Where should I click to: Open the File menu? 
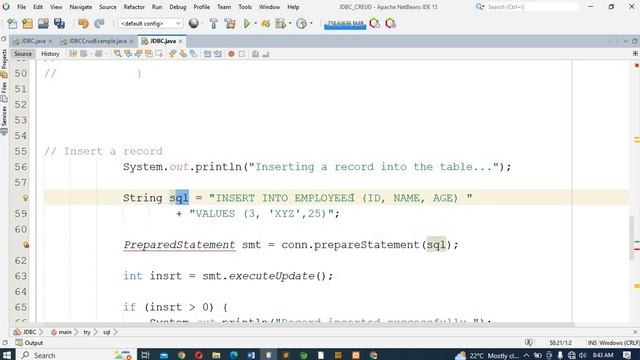click(21, 7)
